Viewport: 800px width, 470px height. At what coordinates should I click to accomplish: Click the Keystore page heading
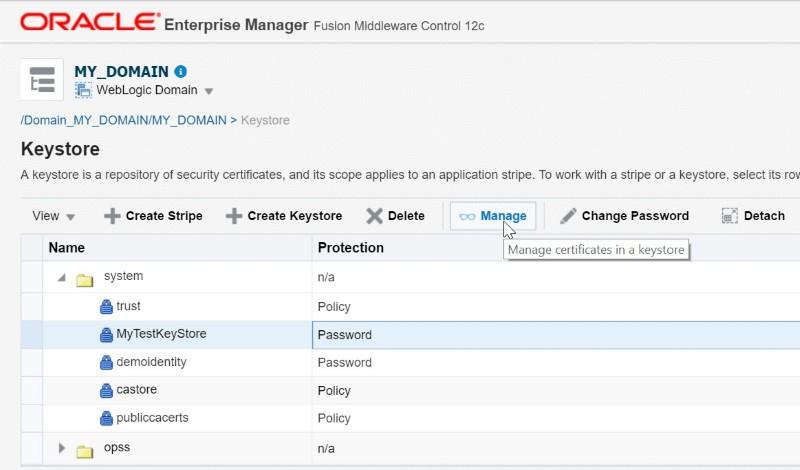tap(60, 149)
